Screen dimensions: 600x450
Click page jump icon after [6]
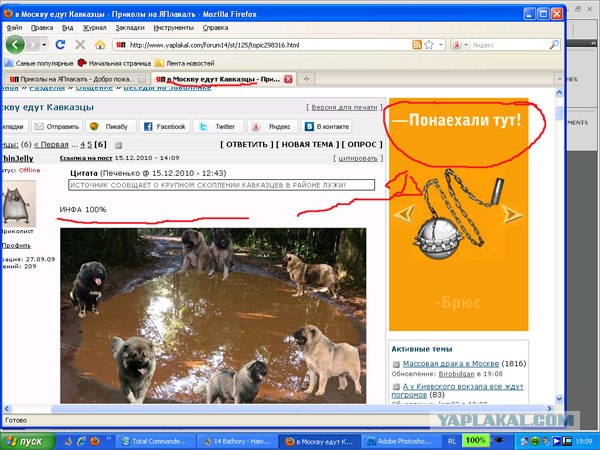(119, 145)
